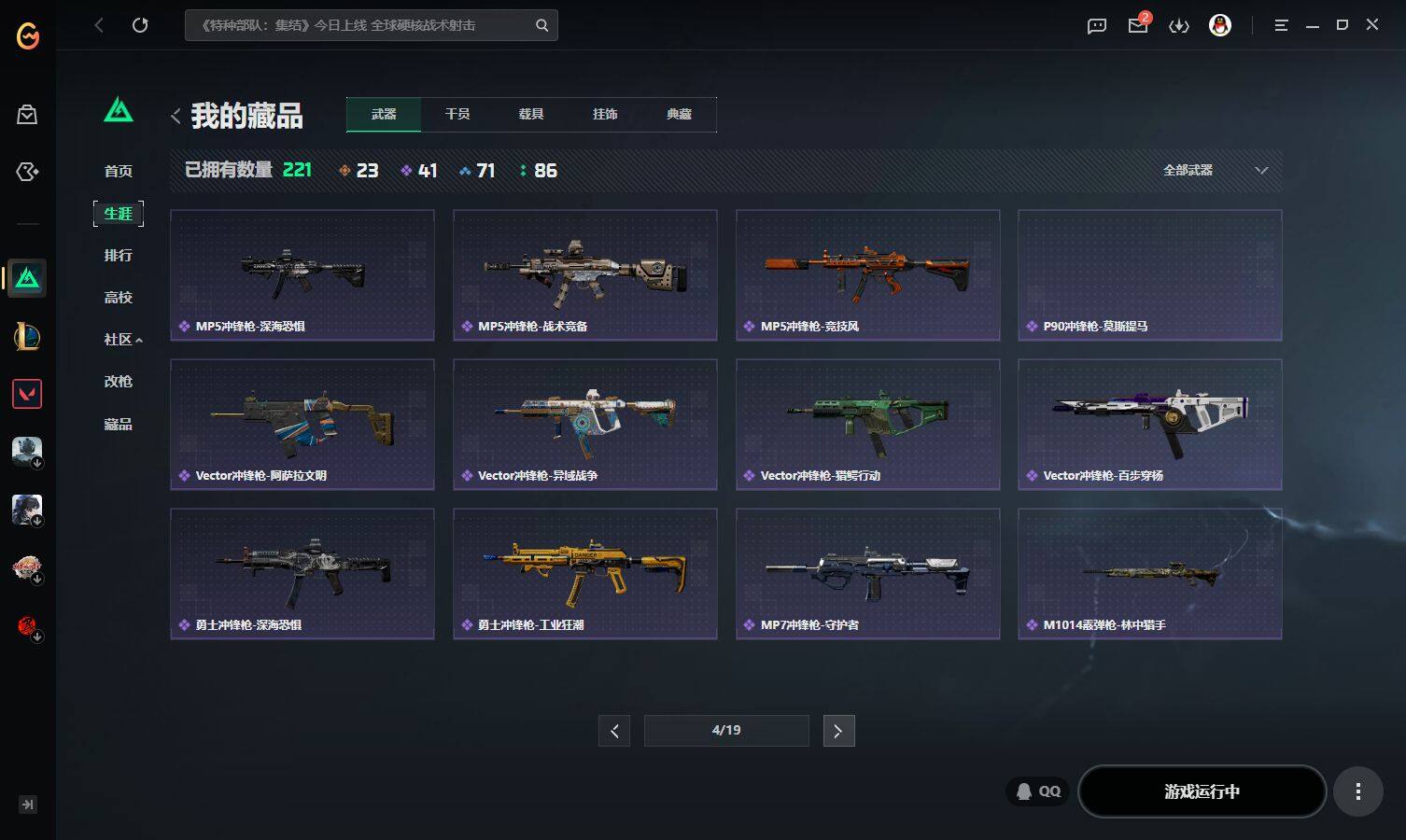Open the MP5冲锋枪-竞技风 weapon card
Screen dimensions: 1406x840
868,275
